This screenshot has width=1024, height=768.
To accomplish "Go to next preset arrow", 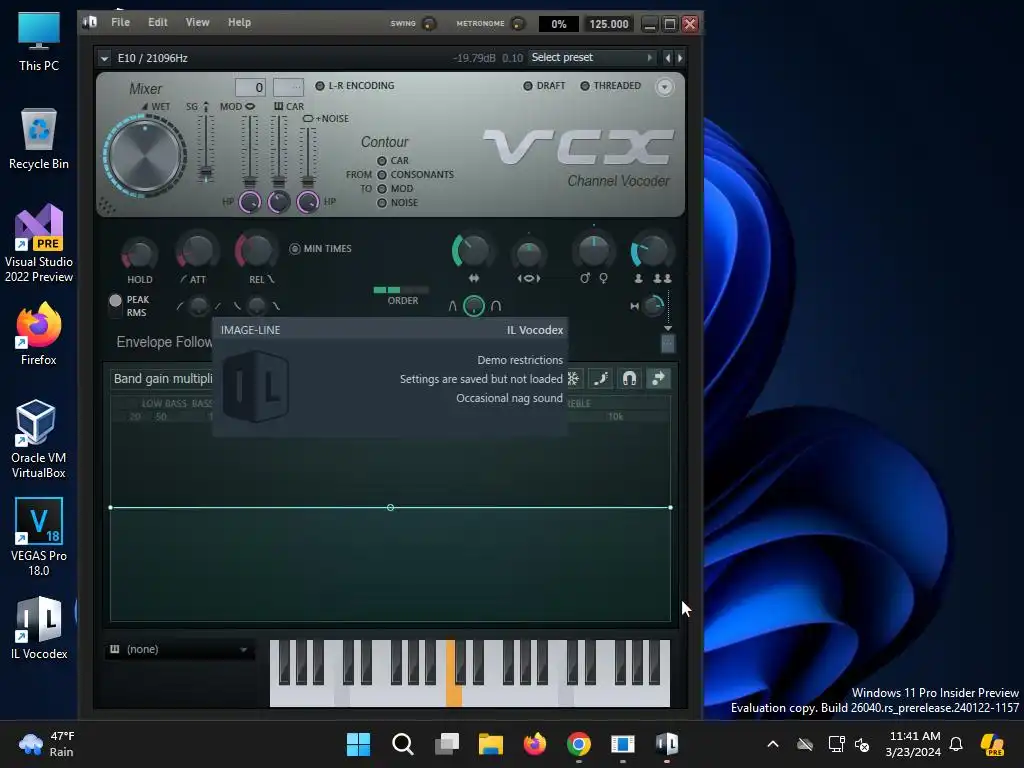I will tap(680, 58).
